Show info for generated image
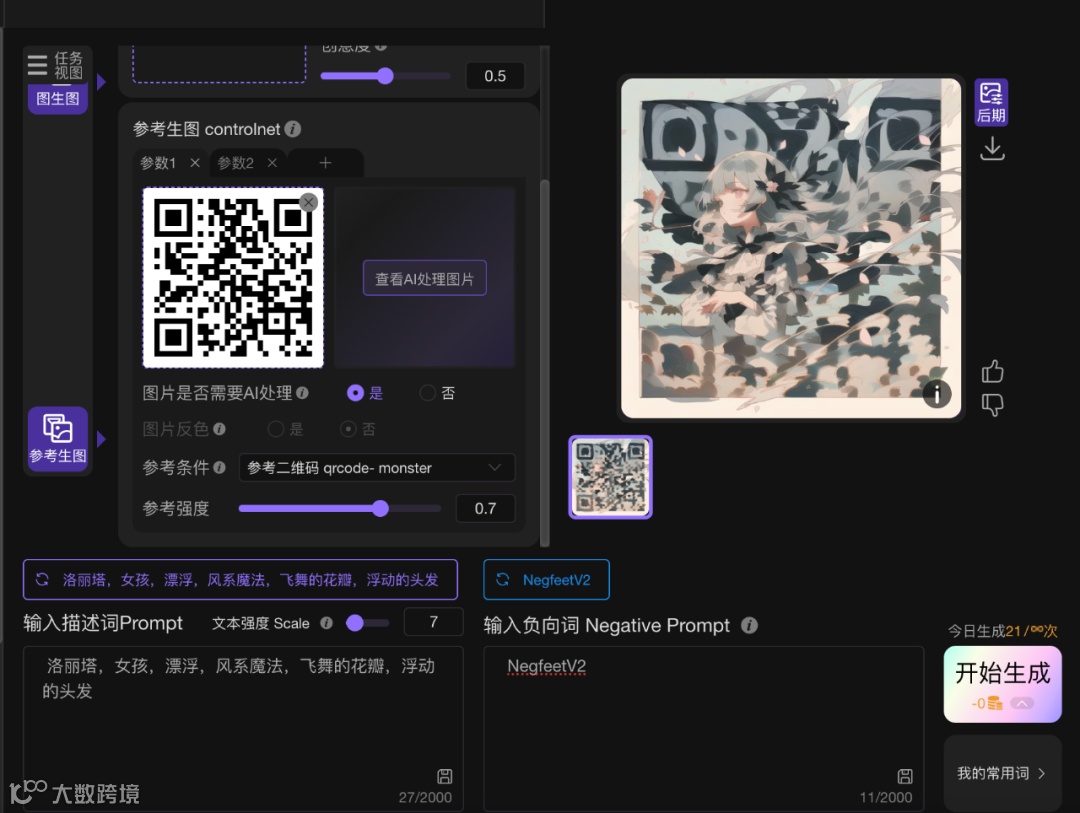1080x813 pixels. (x=937, y=394)
